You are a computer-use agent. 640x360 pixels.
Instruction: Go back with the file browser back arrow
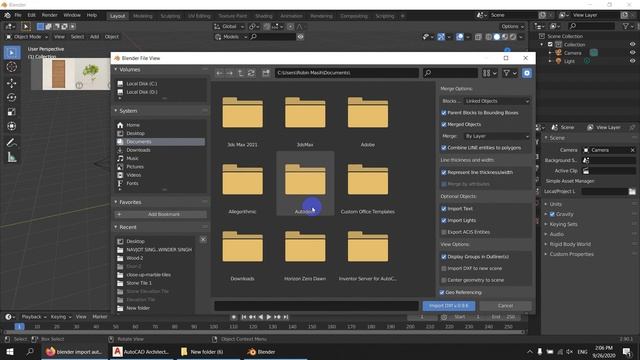tap(220, 73)
